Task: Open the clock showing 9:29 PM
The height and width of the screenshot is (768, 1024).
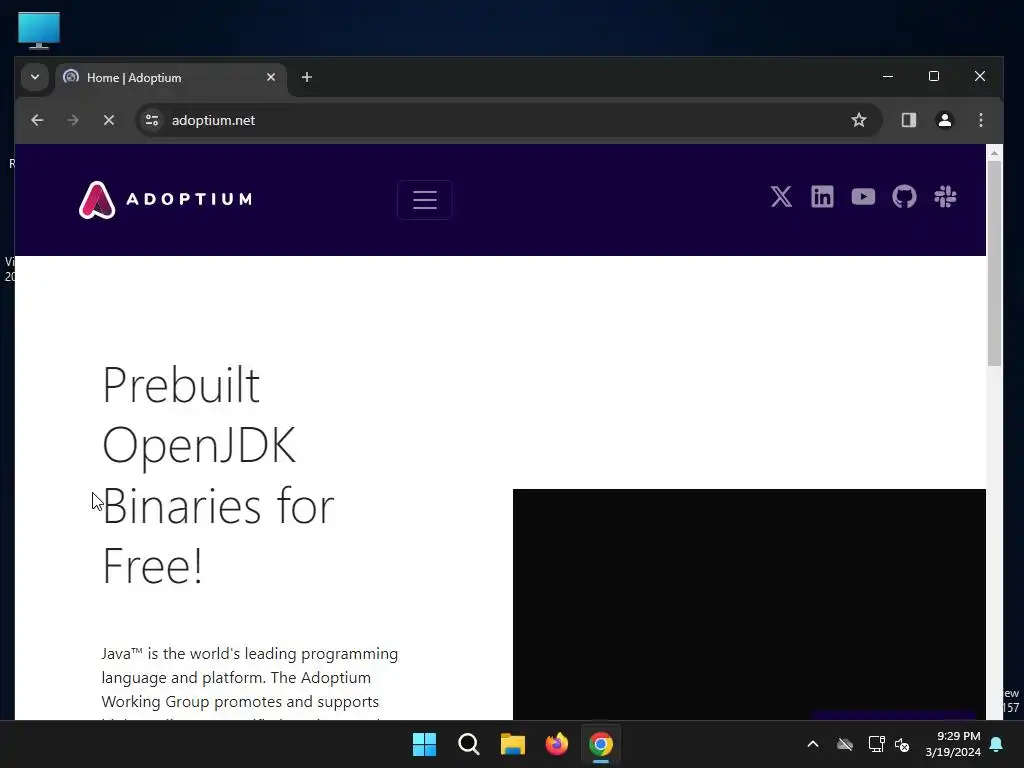Action: (953, 744)
